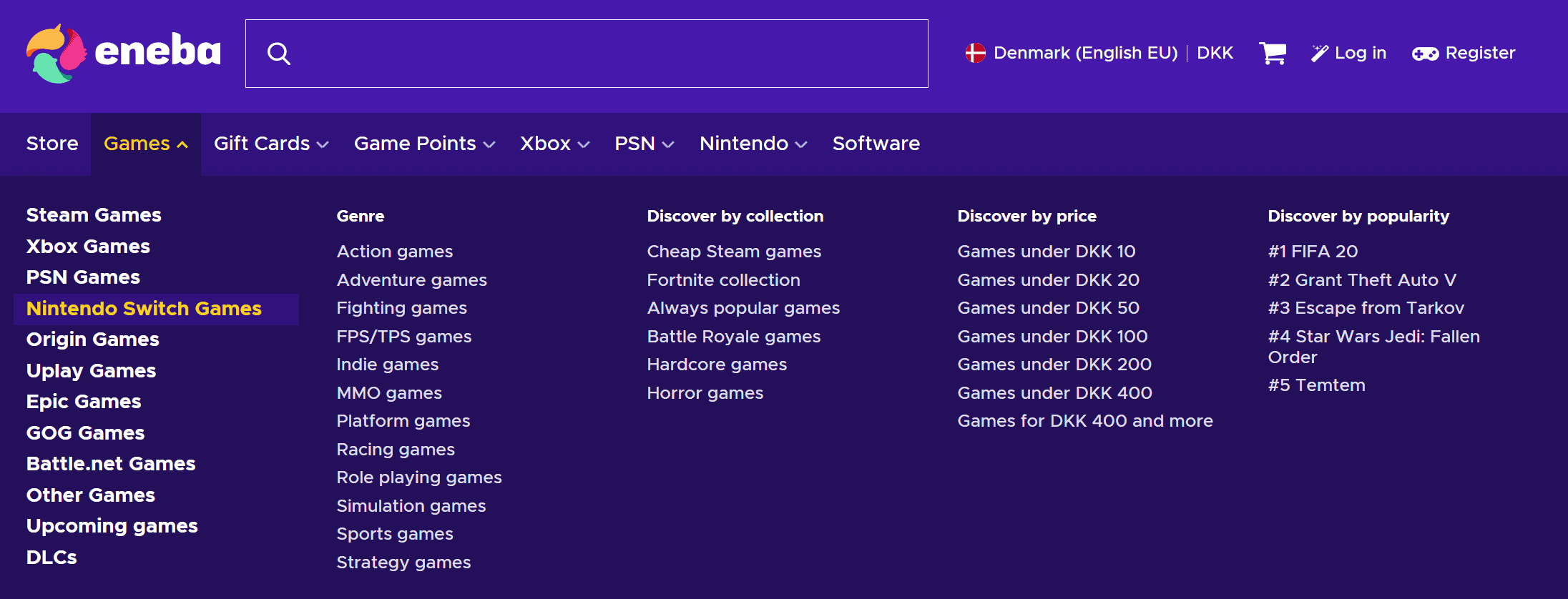Screen dimensions: 1568x599
Task: Open Hardcore games collection
Action: (x=717, y=365)
